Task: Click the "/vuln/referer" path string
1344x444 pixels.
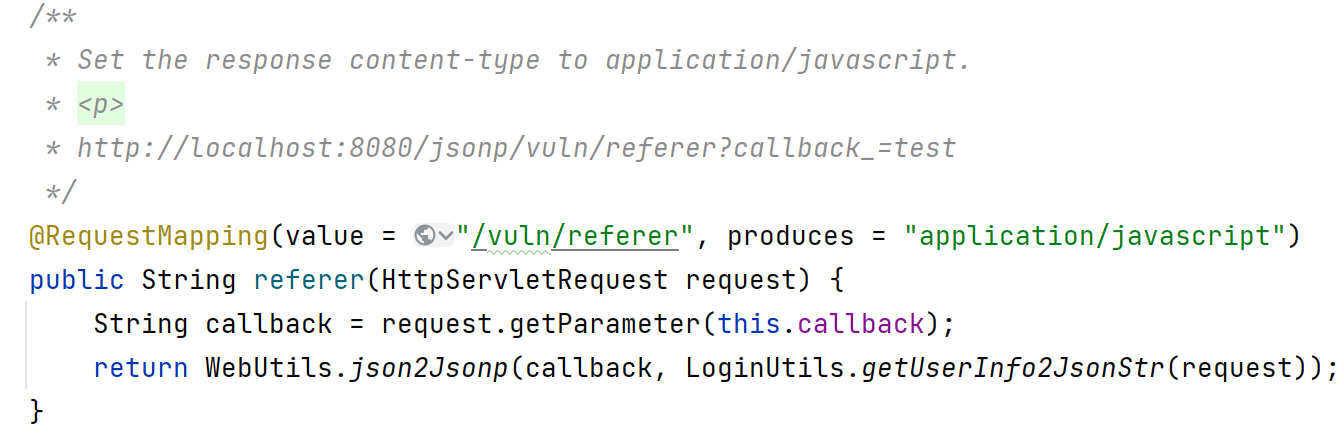Action: [x=575, y=237]
